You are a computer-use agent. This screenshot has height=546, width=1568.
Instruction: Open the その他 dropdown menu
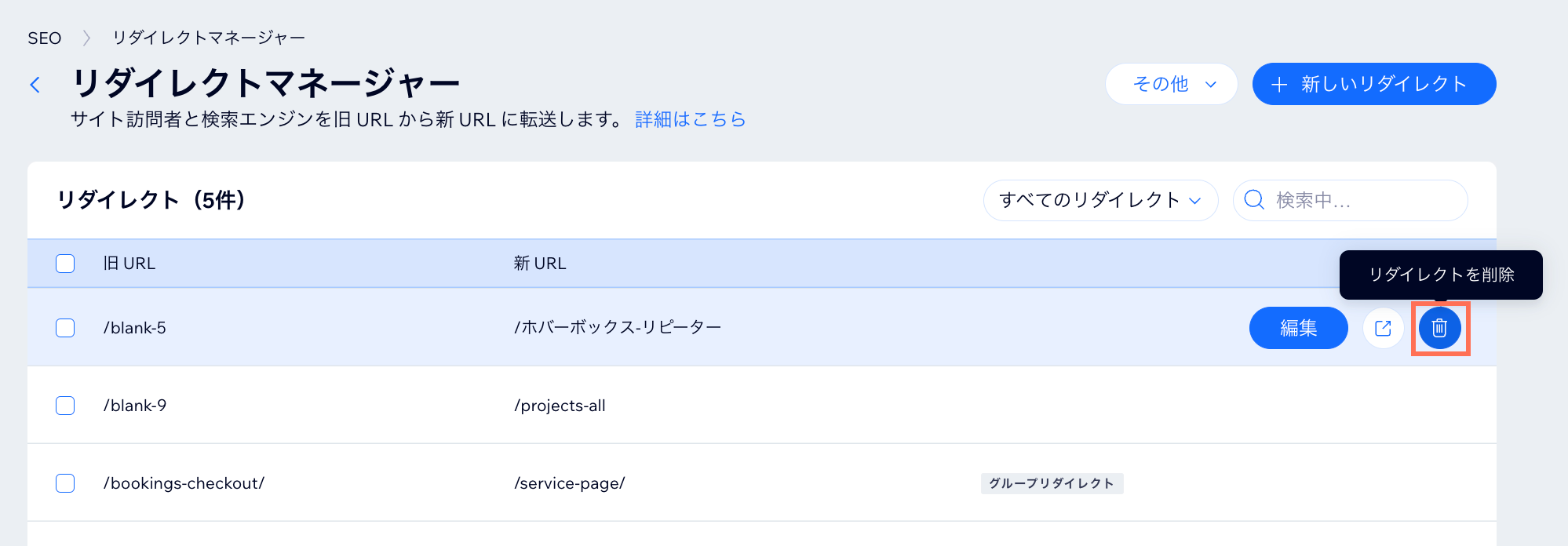(1171, 84)
